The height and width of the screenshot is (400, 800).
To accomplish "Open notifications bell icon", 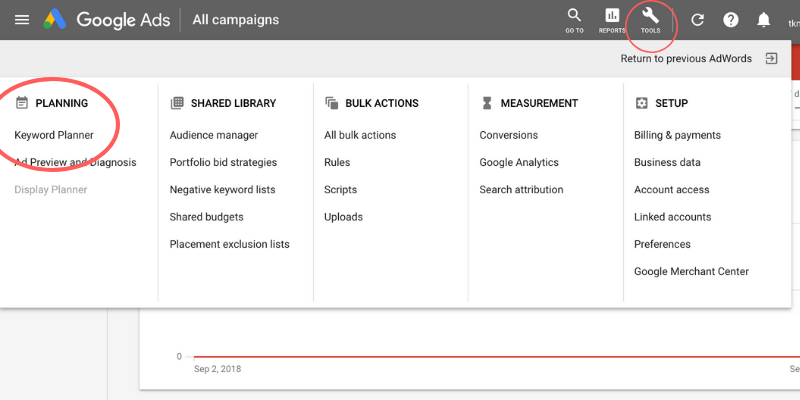I will 763,20.
